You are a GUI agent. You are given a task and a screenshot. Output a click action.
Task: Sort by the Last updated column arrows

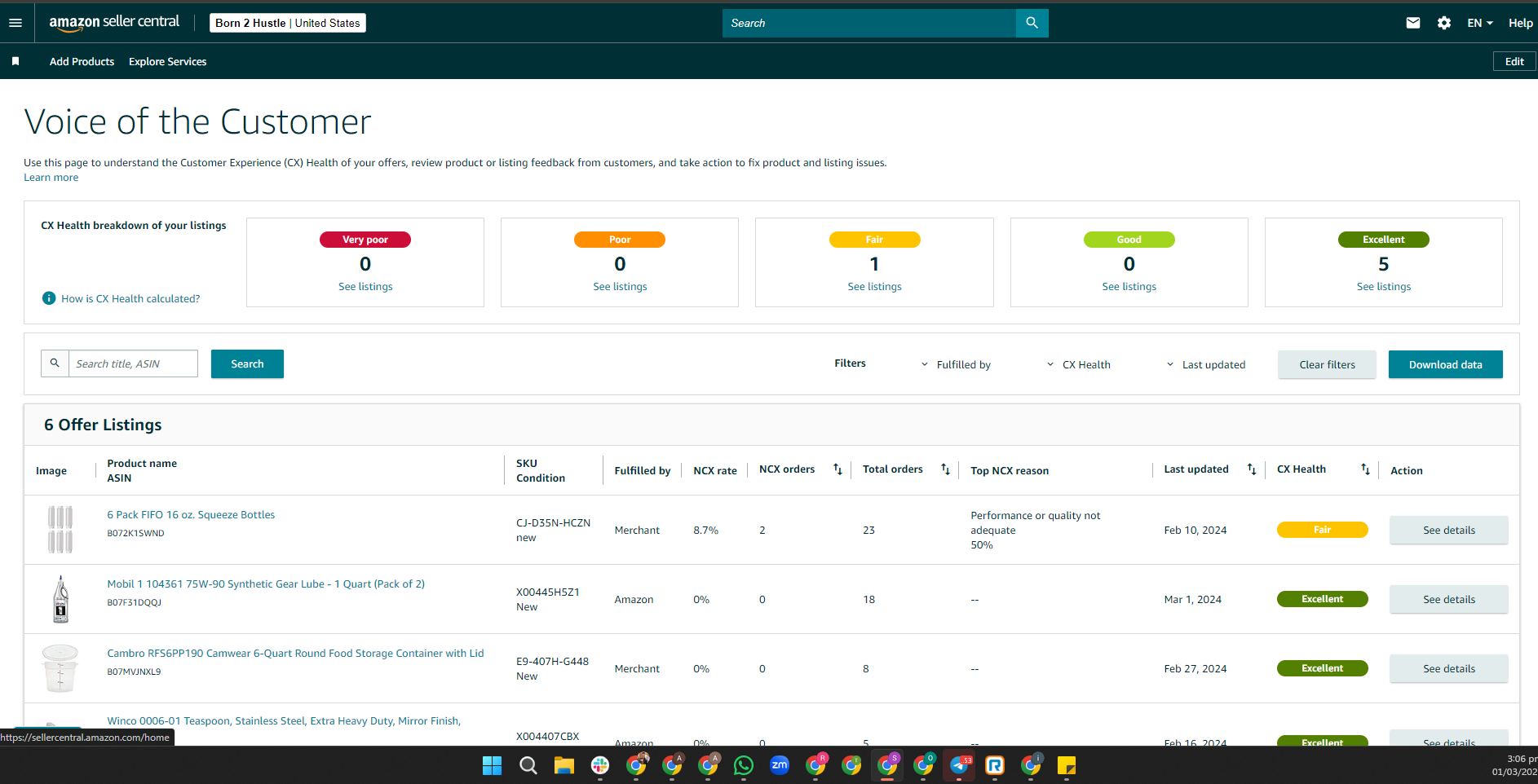[x=1252, y=469]
